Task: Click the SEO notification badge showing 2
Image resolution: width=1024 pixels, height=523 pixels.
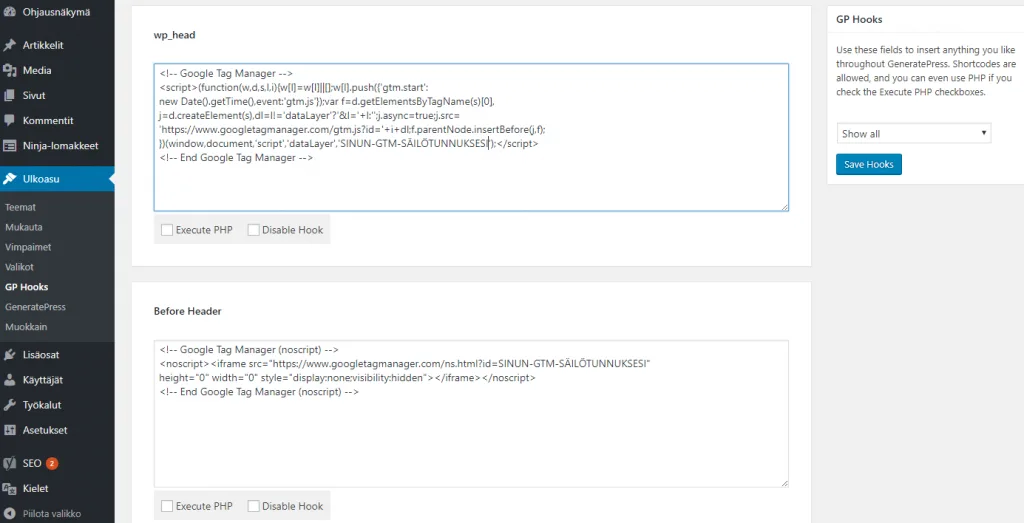Action: tap(52, 464)
